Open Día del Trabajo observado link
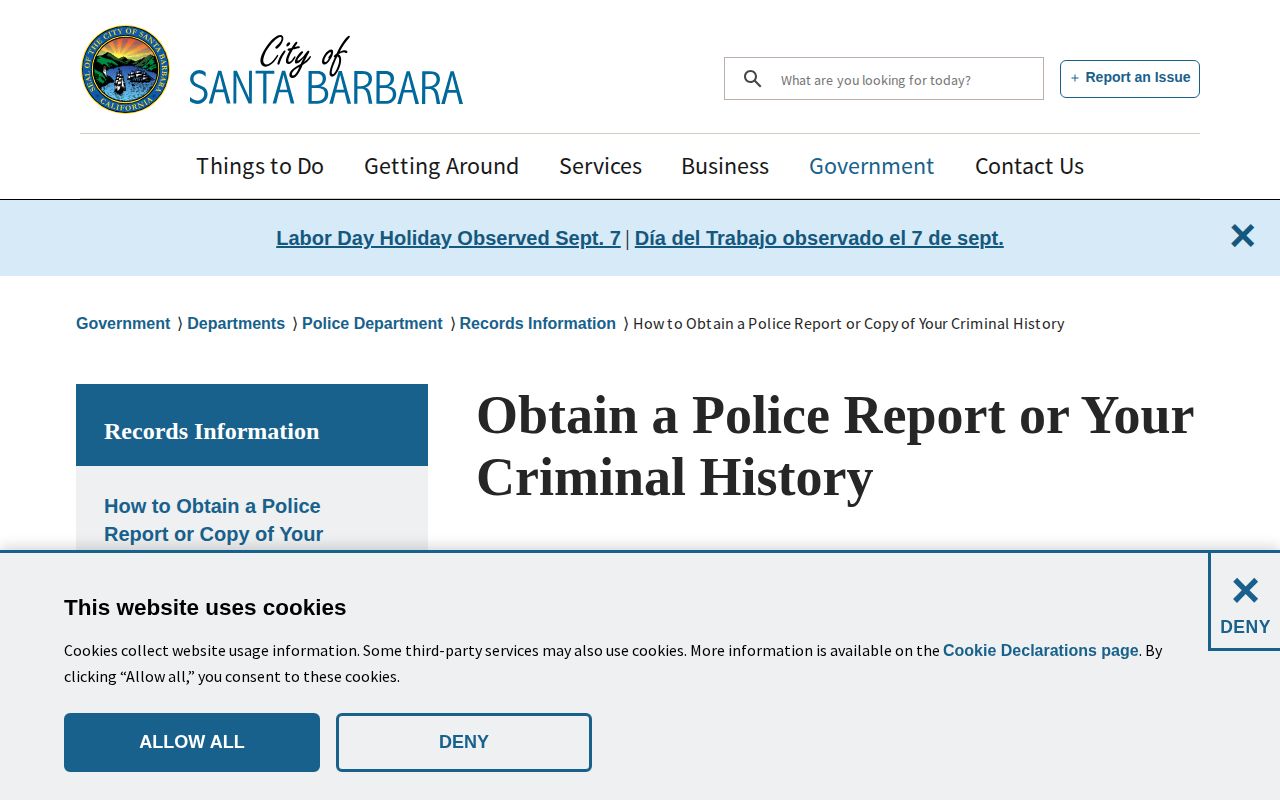The image size is (1280, 800). coord(819,238)
